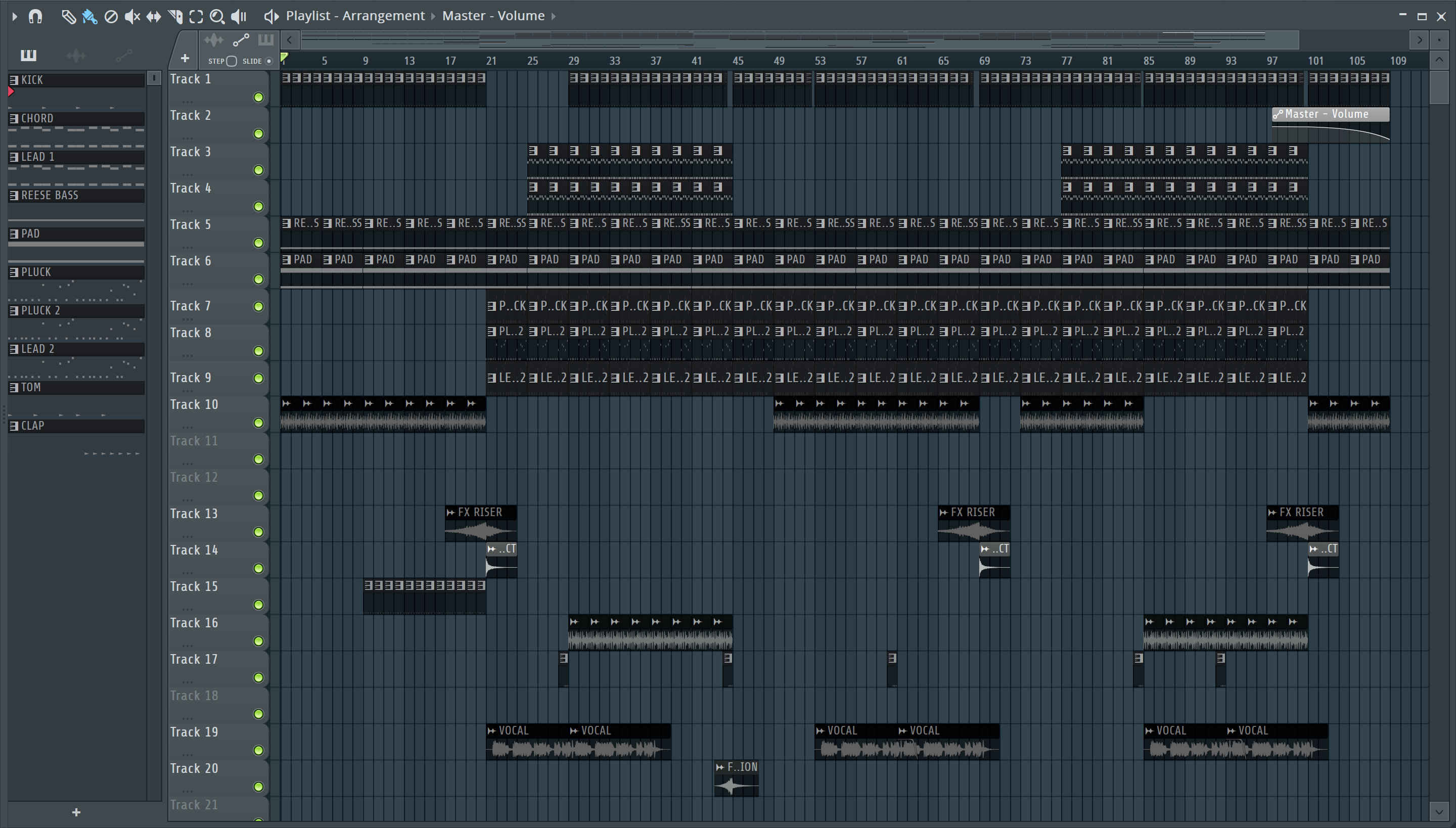1456x828 pixels.
Task: Open first FX RISER clip menu icon
Action: [x=451, y=513]
